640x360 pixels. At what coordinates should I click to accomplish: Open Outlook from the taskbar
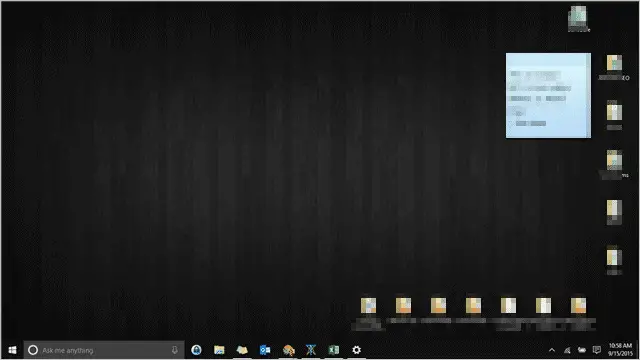click(265, 350)
